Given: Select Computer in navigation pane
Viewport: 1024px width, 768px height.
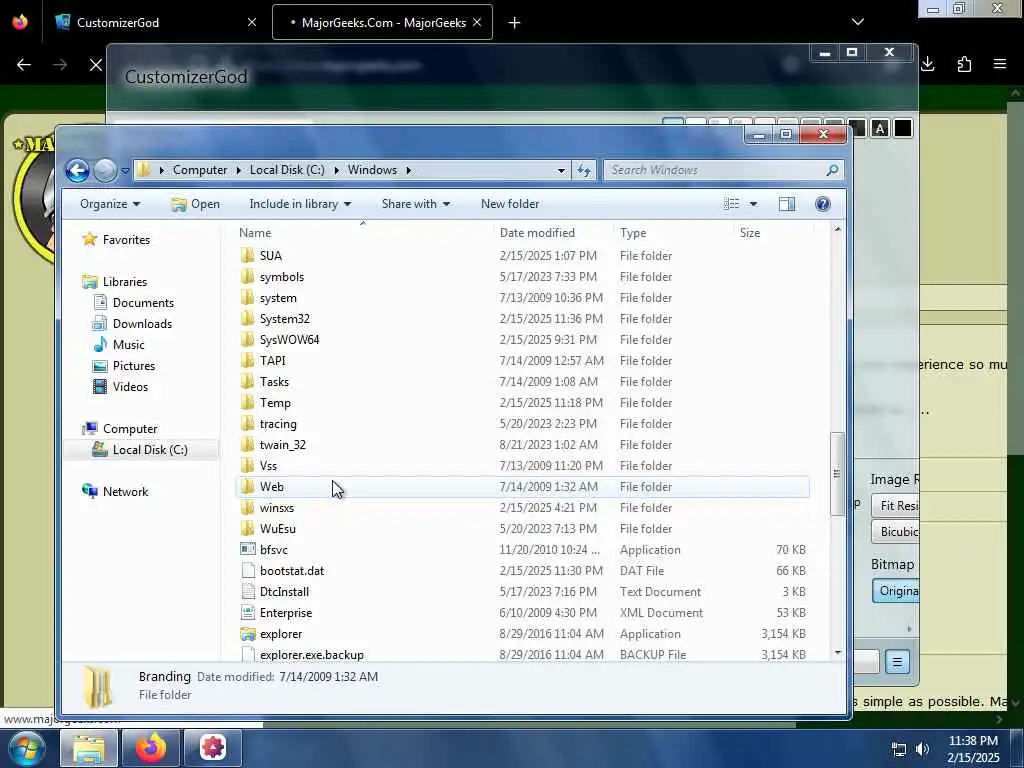Looking at the screenshot, I should pyautogui.click(x=130, y=428).
